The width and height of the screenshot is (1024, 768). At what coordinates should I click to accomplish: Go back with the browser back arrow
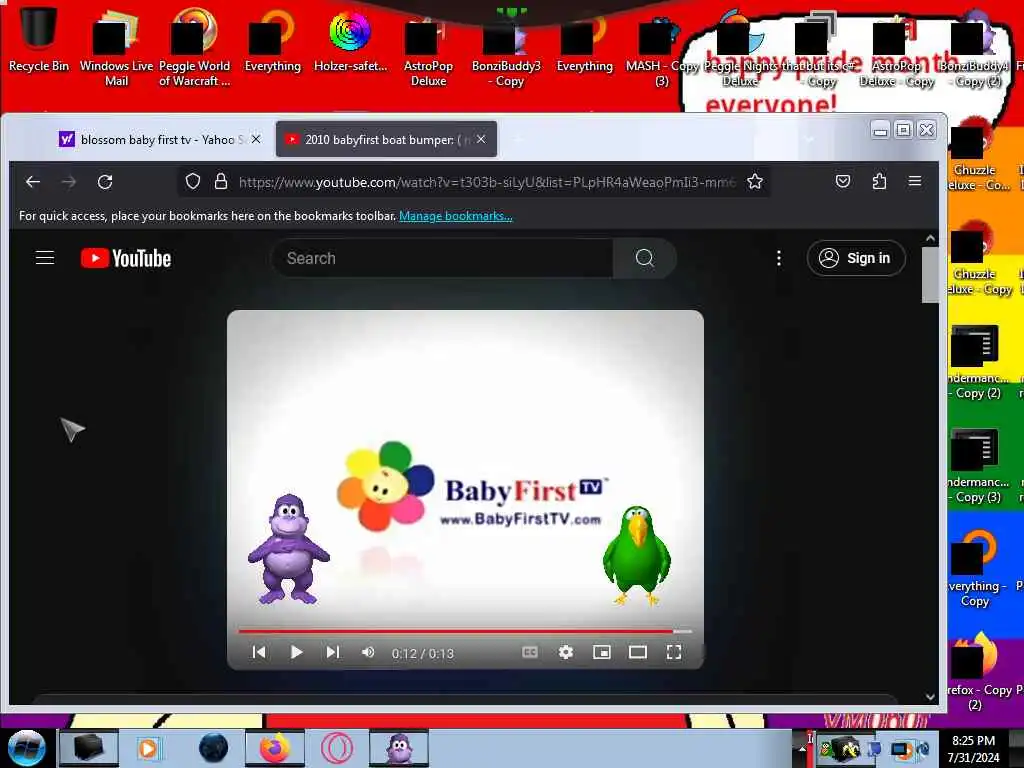point(33,182)
